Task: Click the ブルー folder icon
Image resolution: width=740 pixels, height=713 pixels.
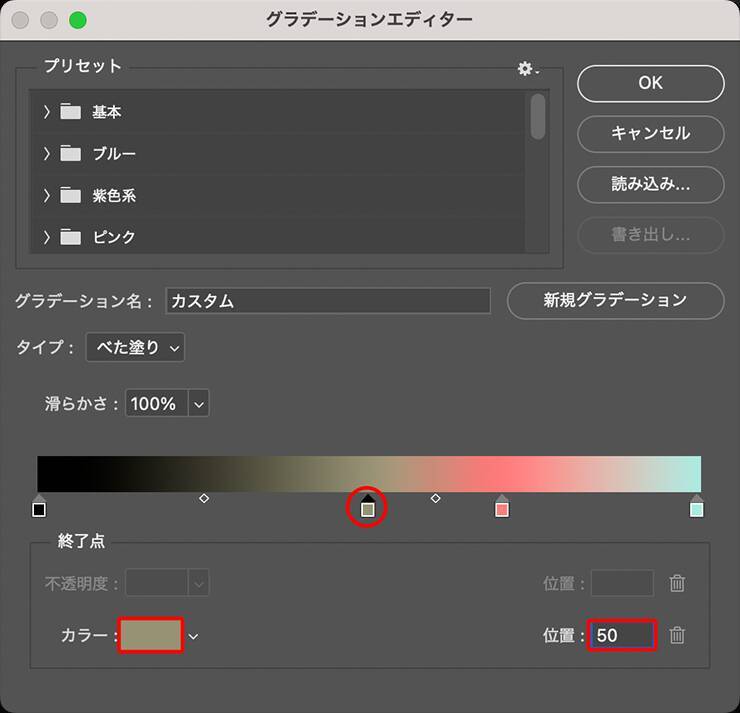Action: (x=70, y=153)
